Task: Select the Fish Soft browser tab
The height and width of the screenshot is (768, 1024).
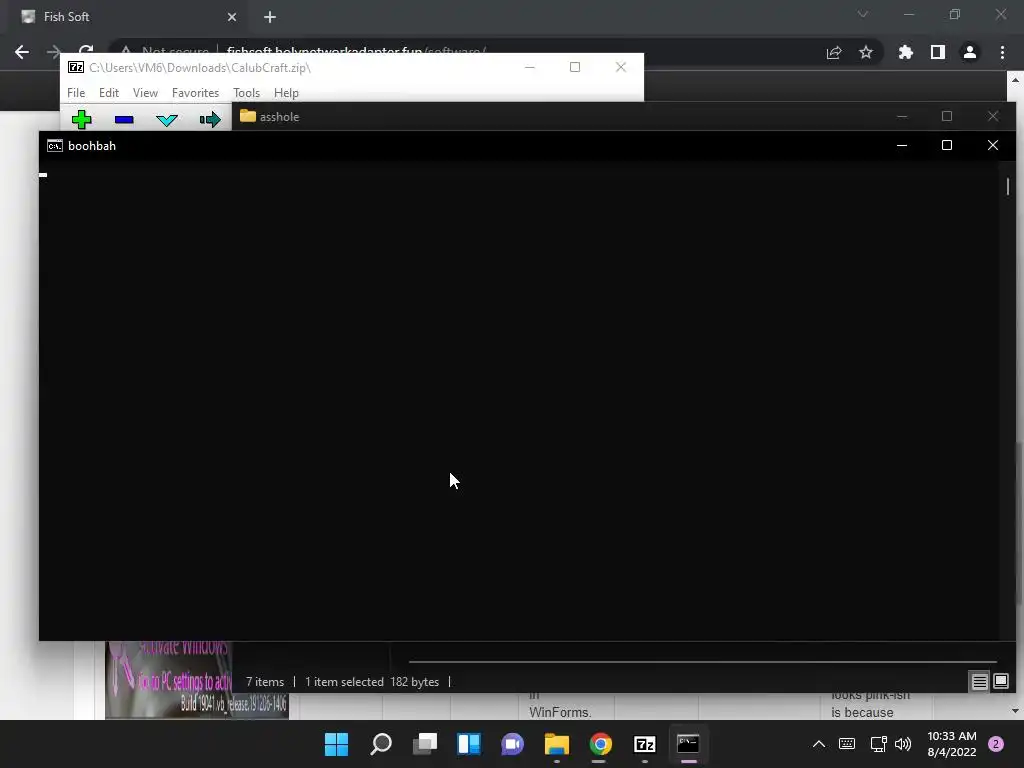Action: 124,17
